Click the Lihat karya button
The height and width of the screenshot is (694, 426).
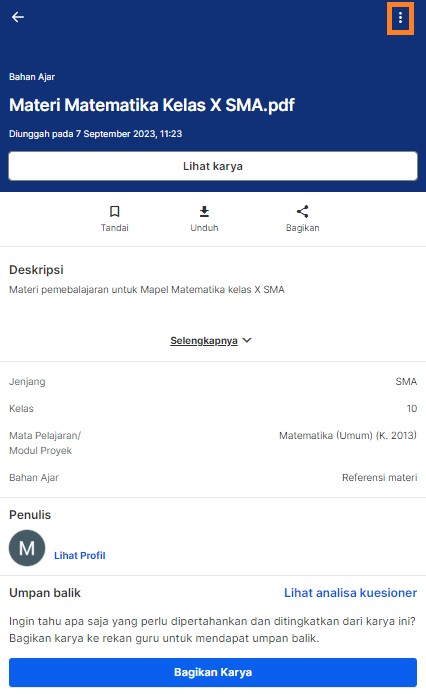pos(213,166)
